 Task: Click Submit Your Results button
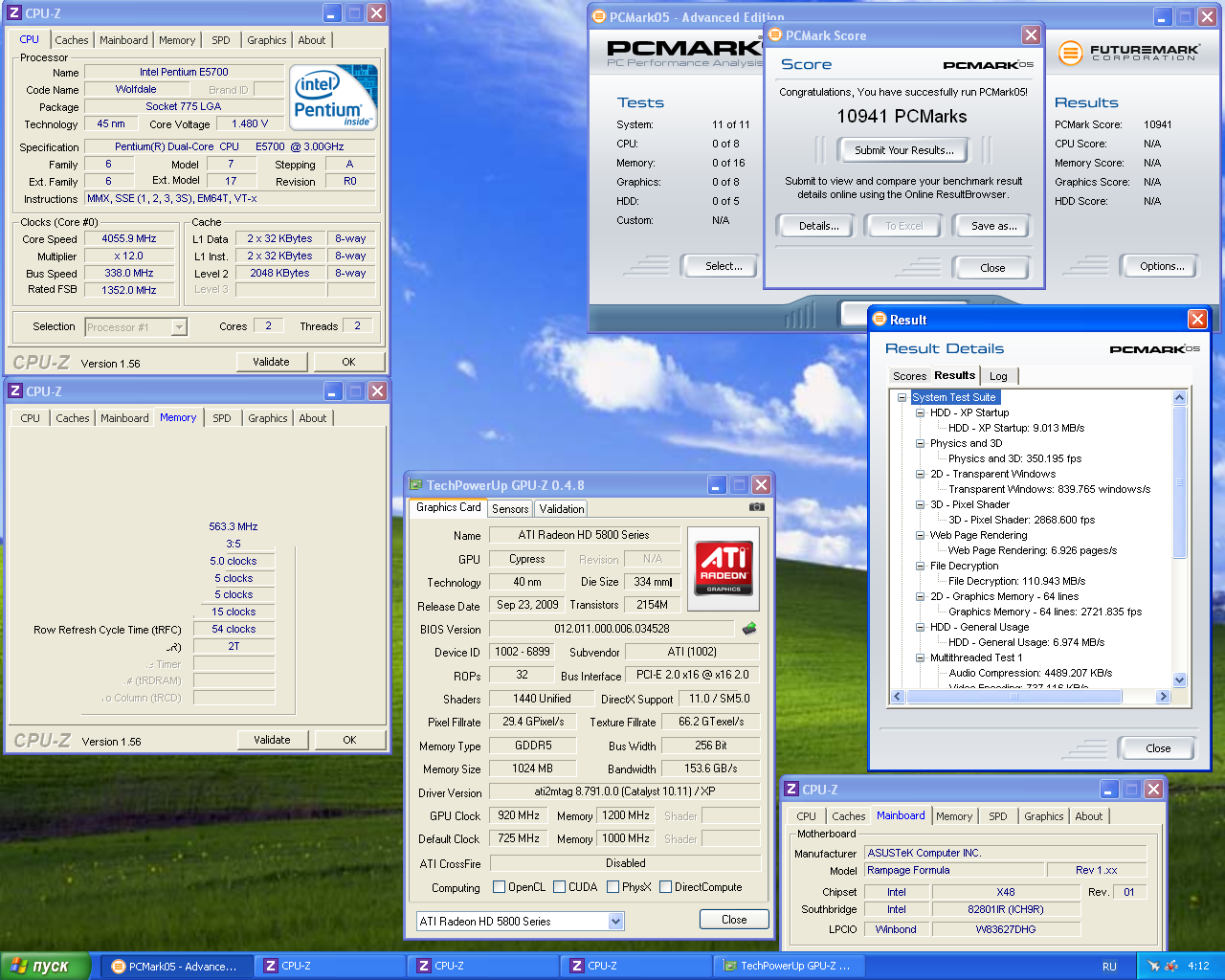click(x=903, y=150)
